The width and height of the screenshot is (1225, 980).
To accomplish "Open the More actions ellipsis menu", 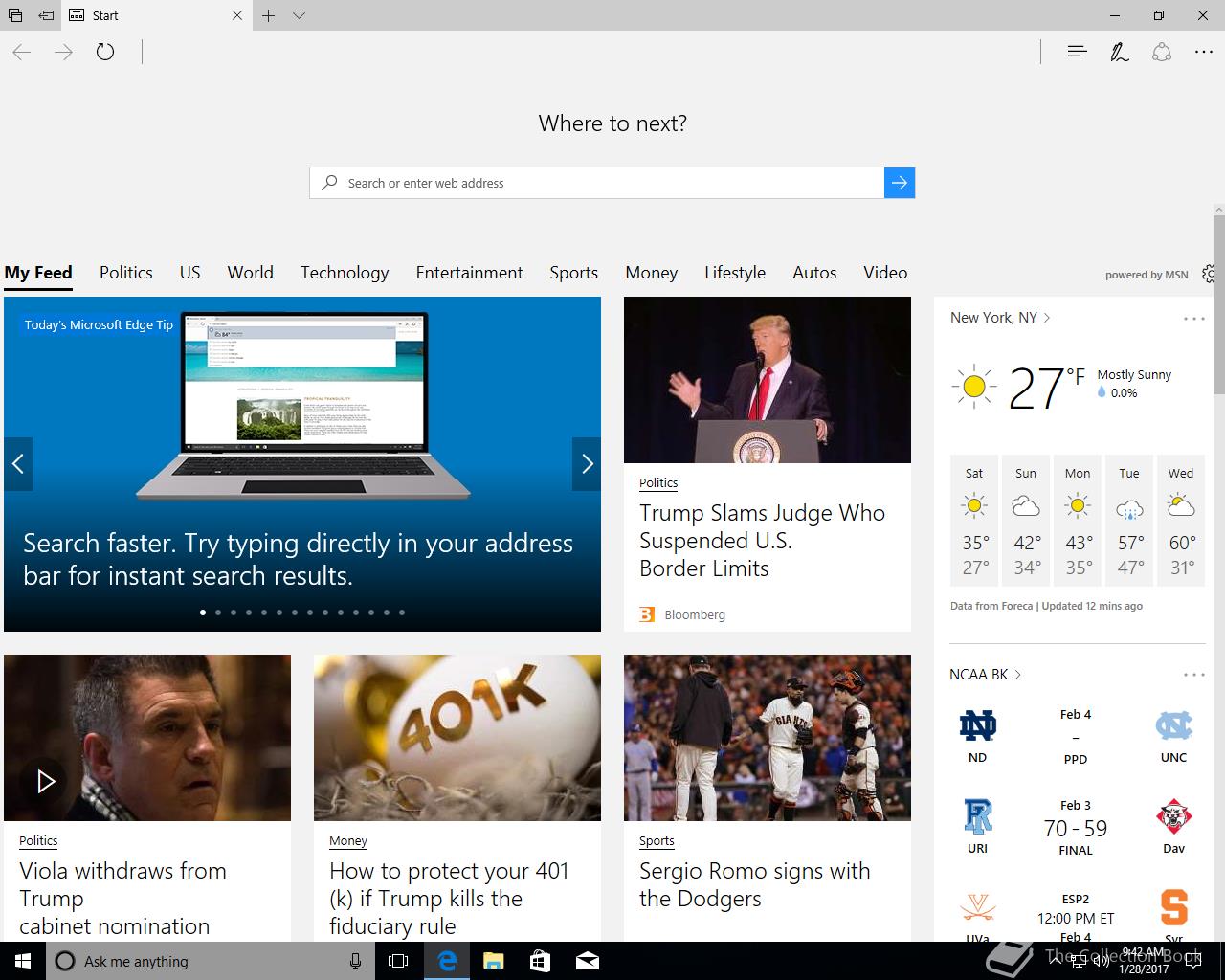I will coord(1204,52).
